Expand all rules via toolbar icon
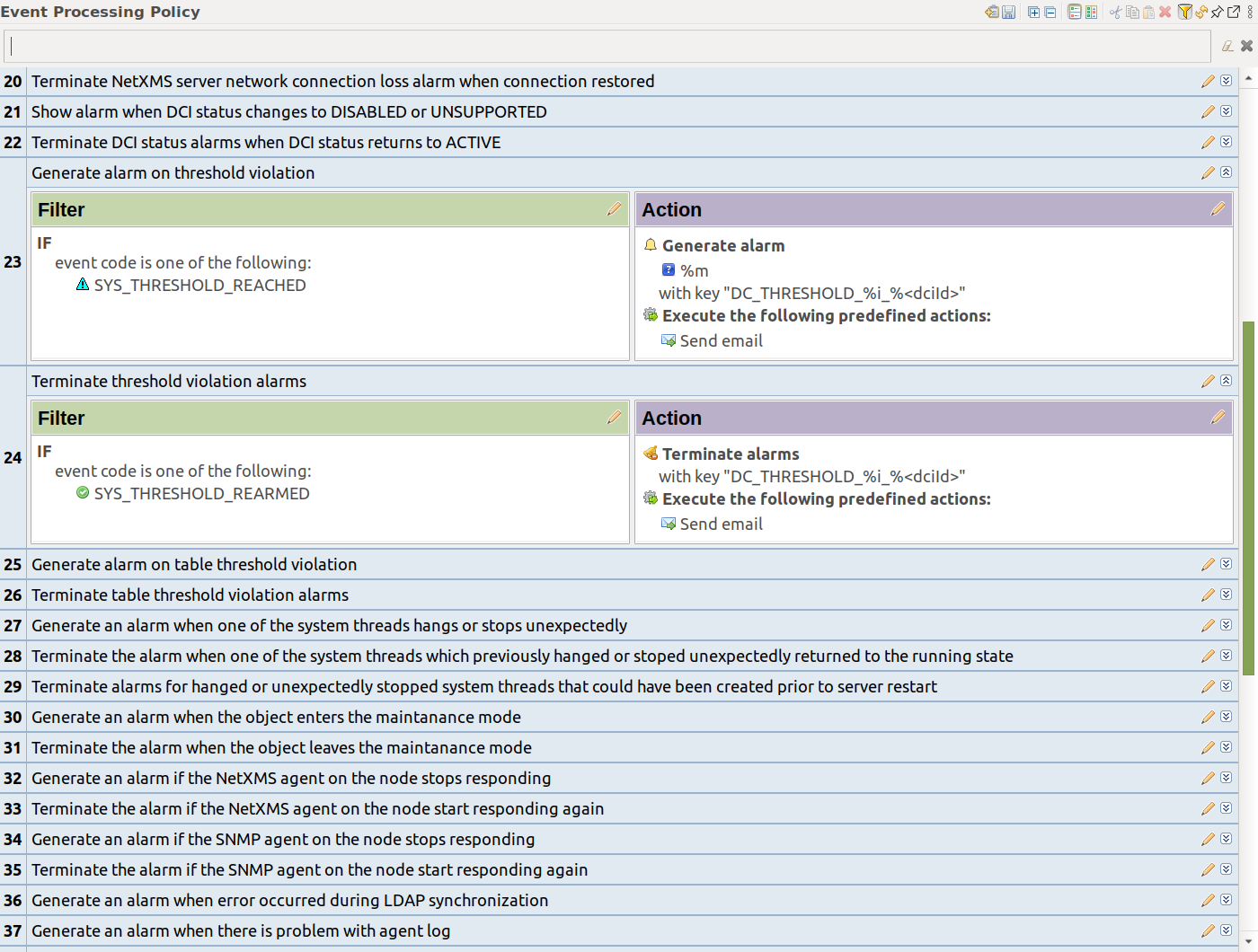Viewport: 1258px width, 952px height. [x=1033, y=12]
